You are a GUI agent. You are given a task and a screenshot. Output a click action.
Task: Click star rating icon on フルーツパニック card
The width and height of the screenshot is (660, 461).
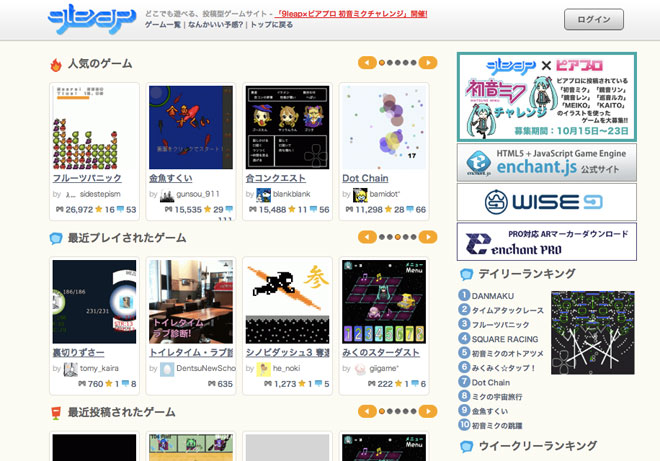click(98, 209)
